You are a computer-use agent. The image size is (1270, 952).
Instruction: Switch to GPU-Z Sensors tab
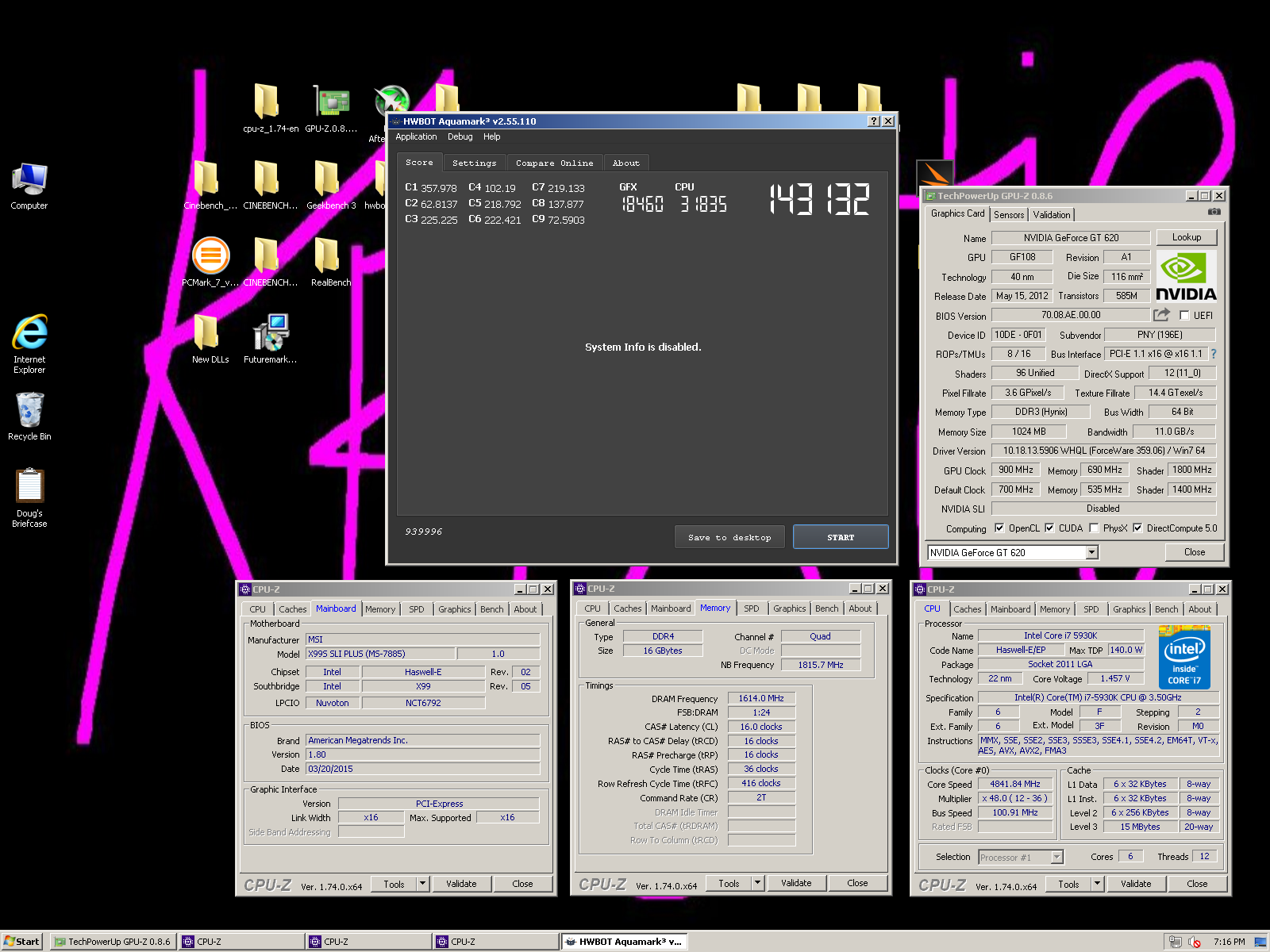(1009, 215)
